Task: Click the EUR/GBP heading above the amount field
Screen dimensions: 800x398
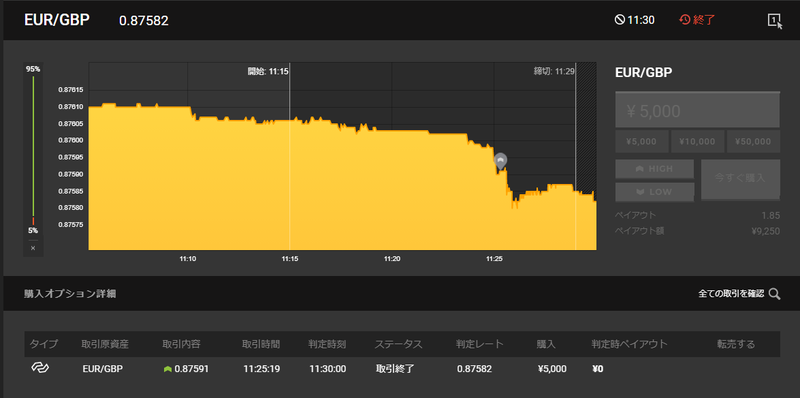Action: [x=644, y=72]
